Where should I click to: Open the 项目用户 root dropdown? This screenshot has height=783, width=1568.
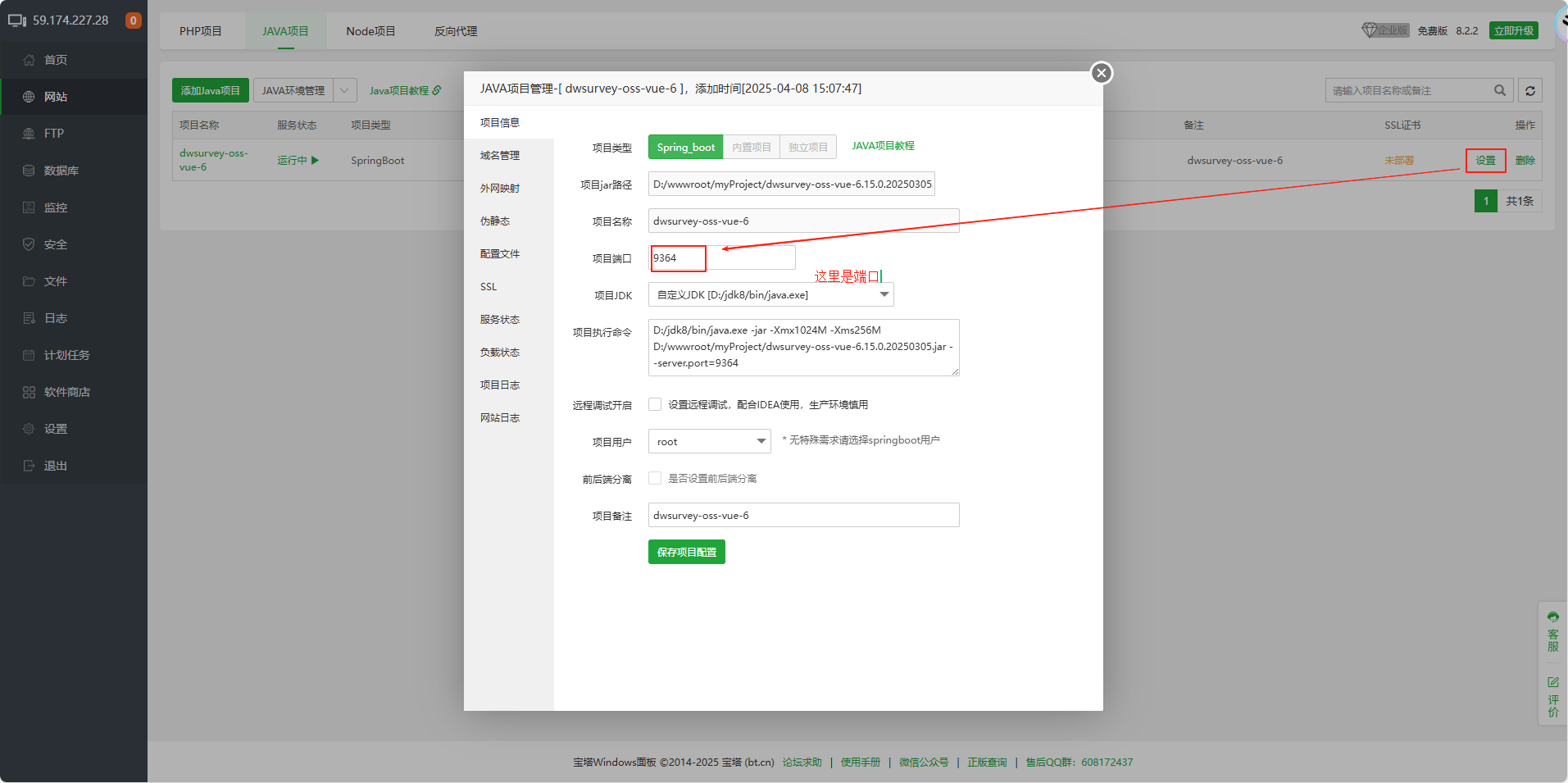[x=761, y=441]
